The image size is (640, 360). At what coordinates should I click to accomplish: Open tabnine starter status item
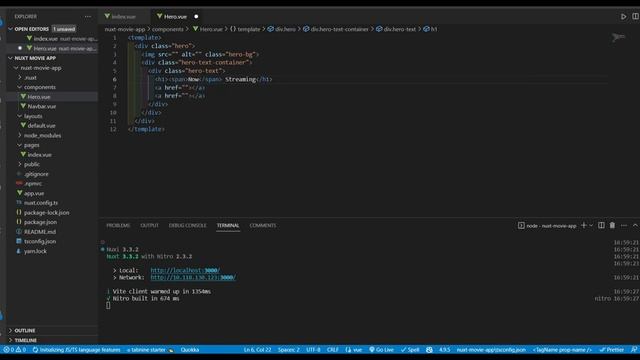coord(150,350)
